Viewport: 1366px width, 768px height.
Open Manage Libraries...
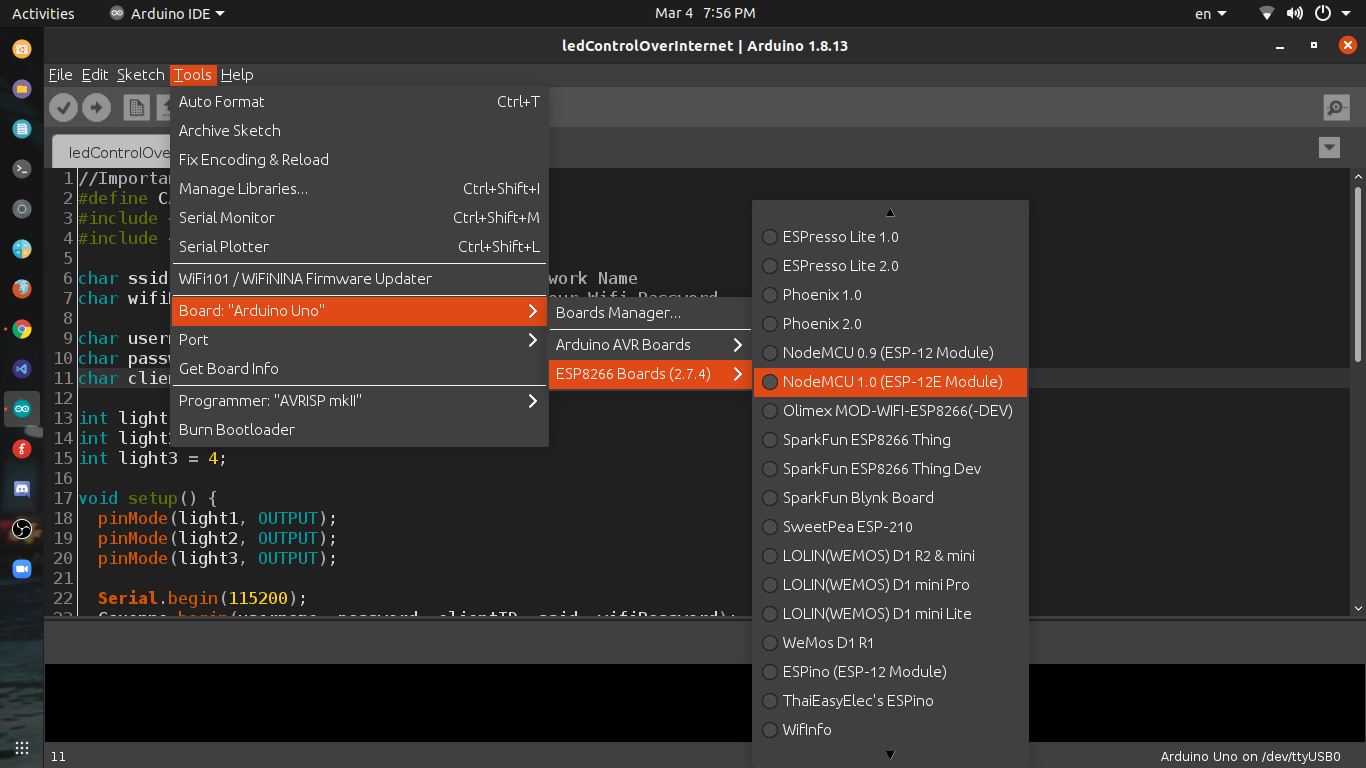[x=359, y=189]
